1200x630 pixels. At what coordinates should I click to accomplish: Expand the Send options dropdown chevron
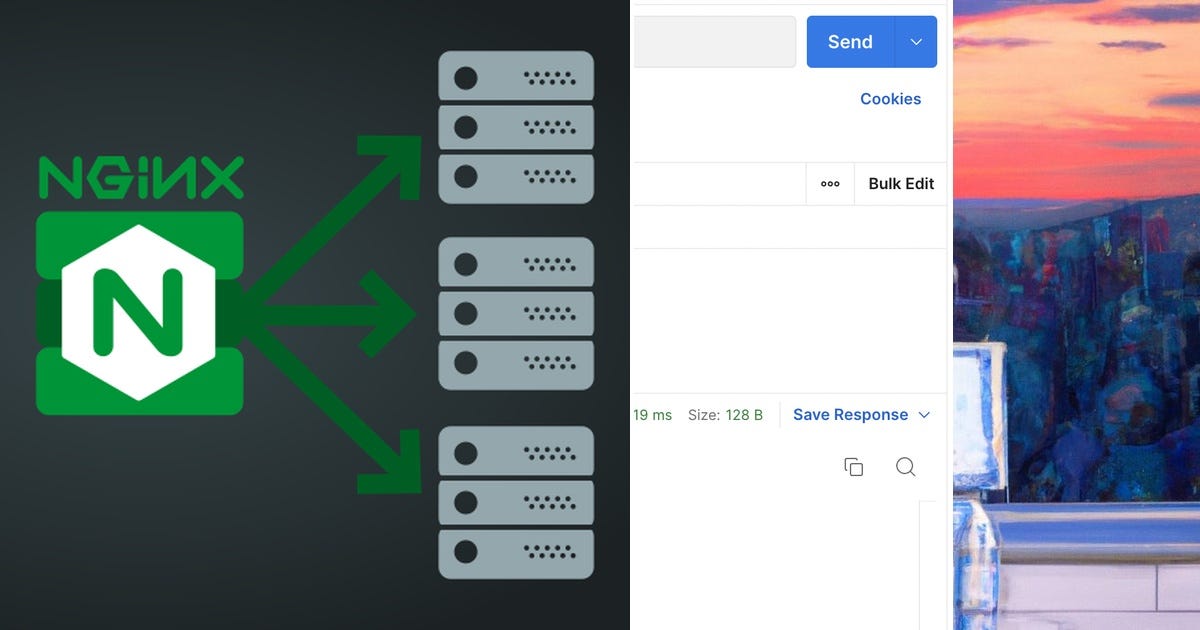915,41
